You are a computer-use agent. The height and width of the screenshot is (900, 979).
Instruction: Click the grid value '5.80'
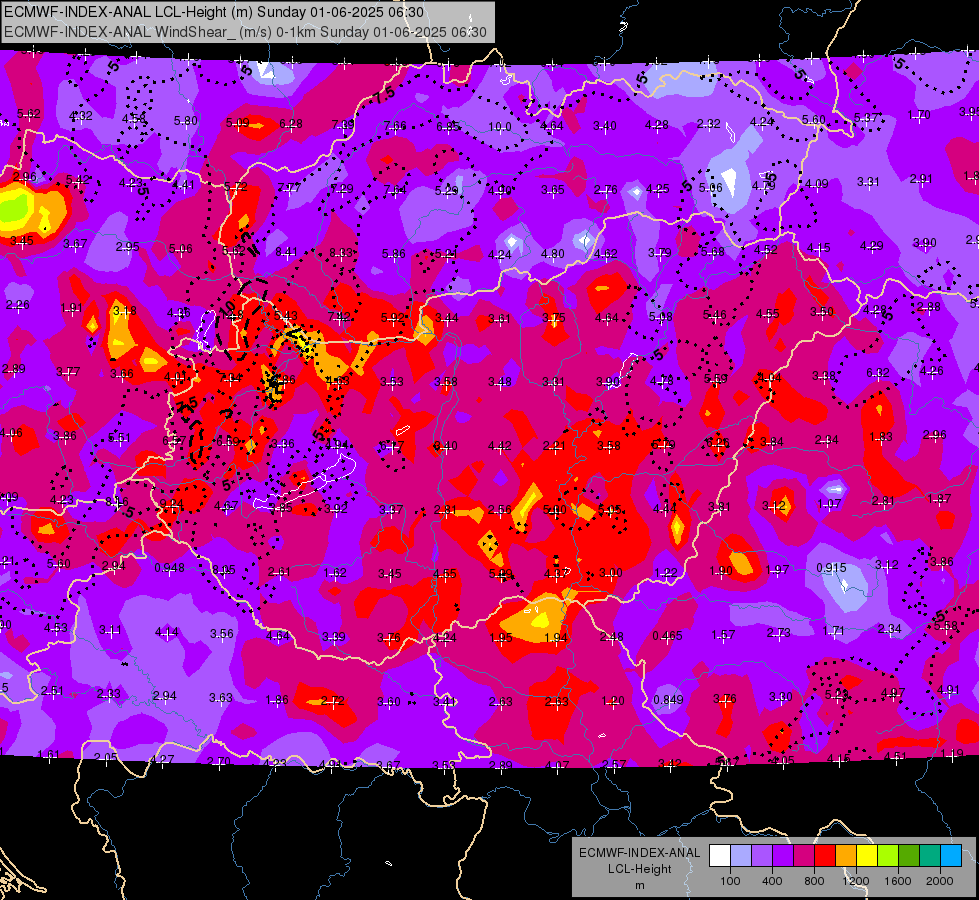click(185, 121)
